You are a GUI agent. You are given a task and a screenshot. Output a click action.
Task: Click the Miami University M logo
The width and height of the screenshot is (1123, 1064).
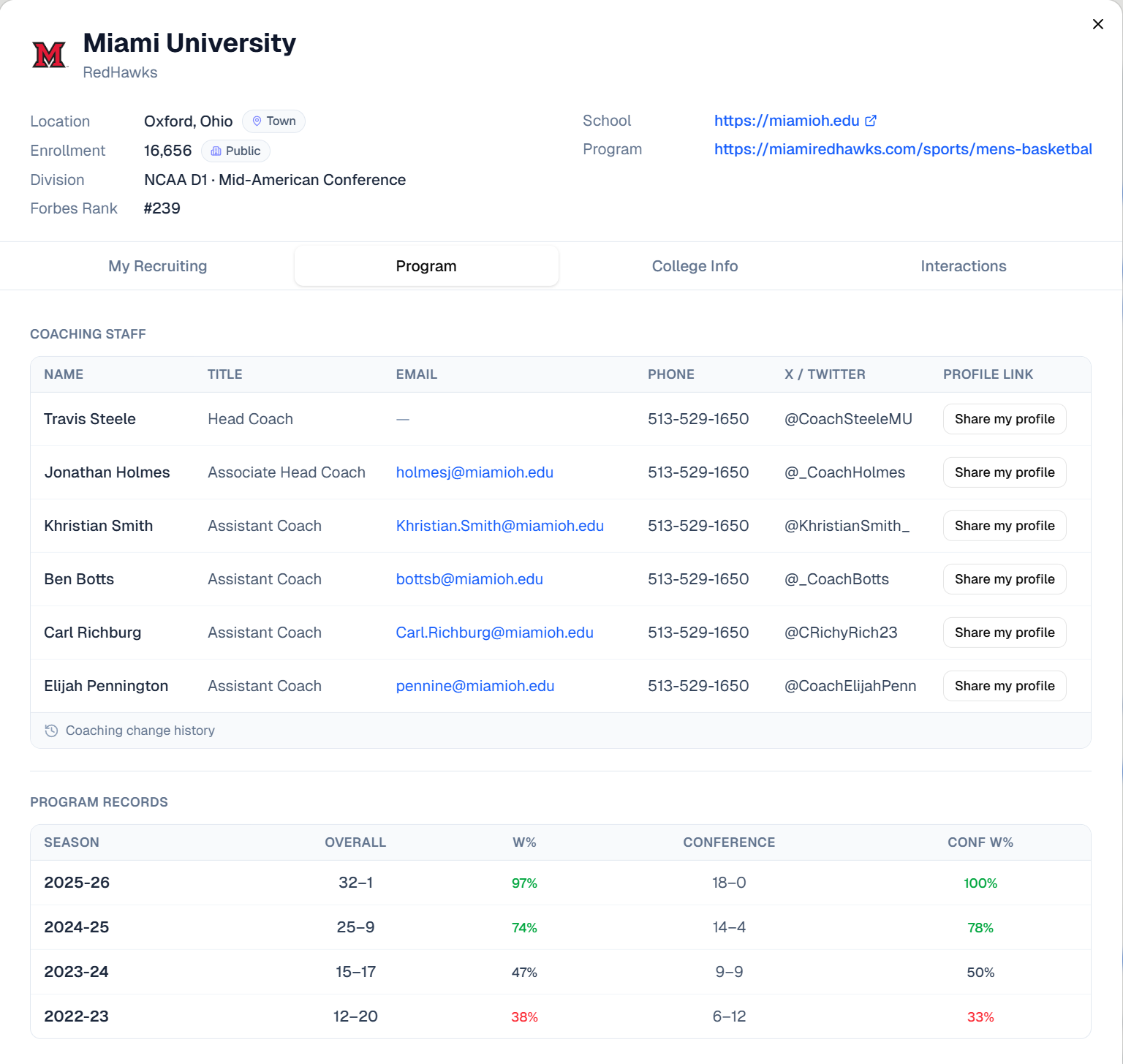49,55
